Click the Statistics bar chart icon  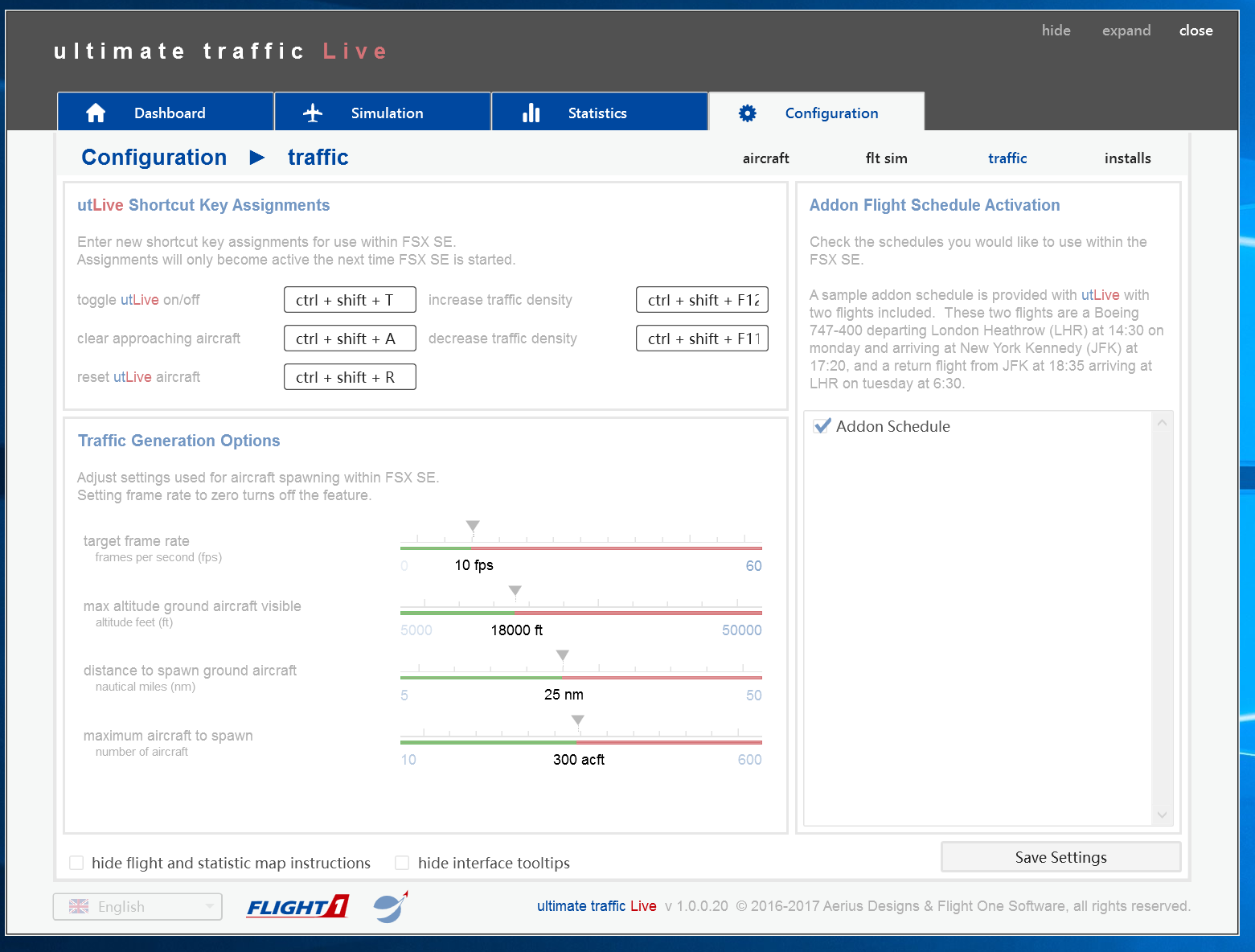531,113
